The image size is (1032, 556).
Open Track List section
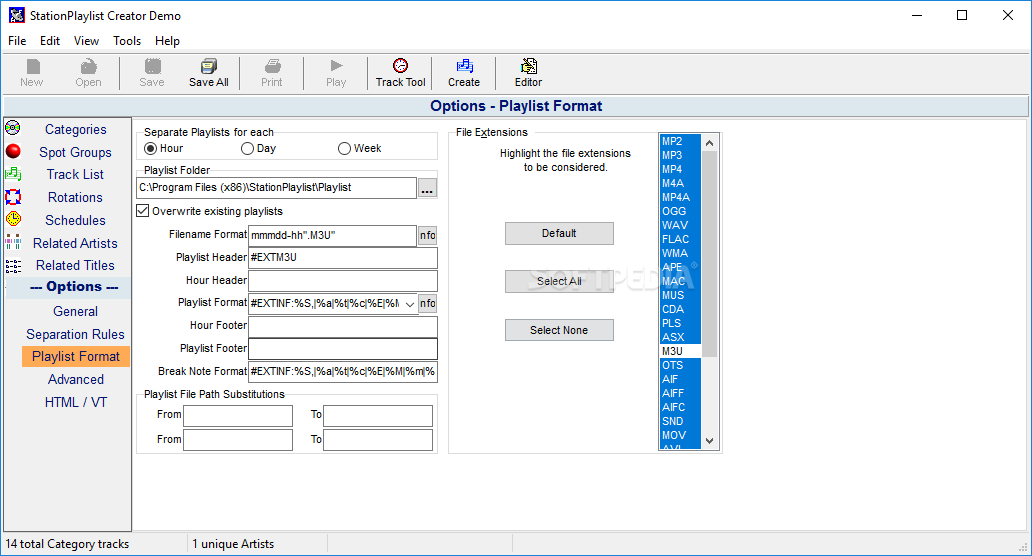click(x=75, y=174)
